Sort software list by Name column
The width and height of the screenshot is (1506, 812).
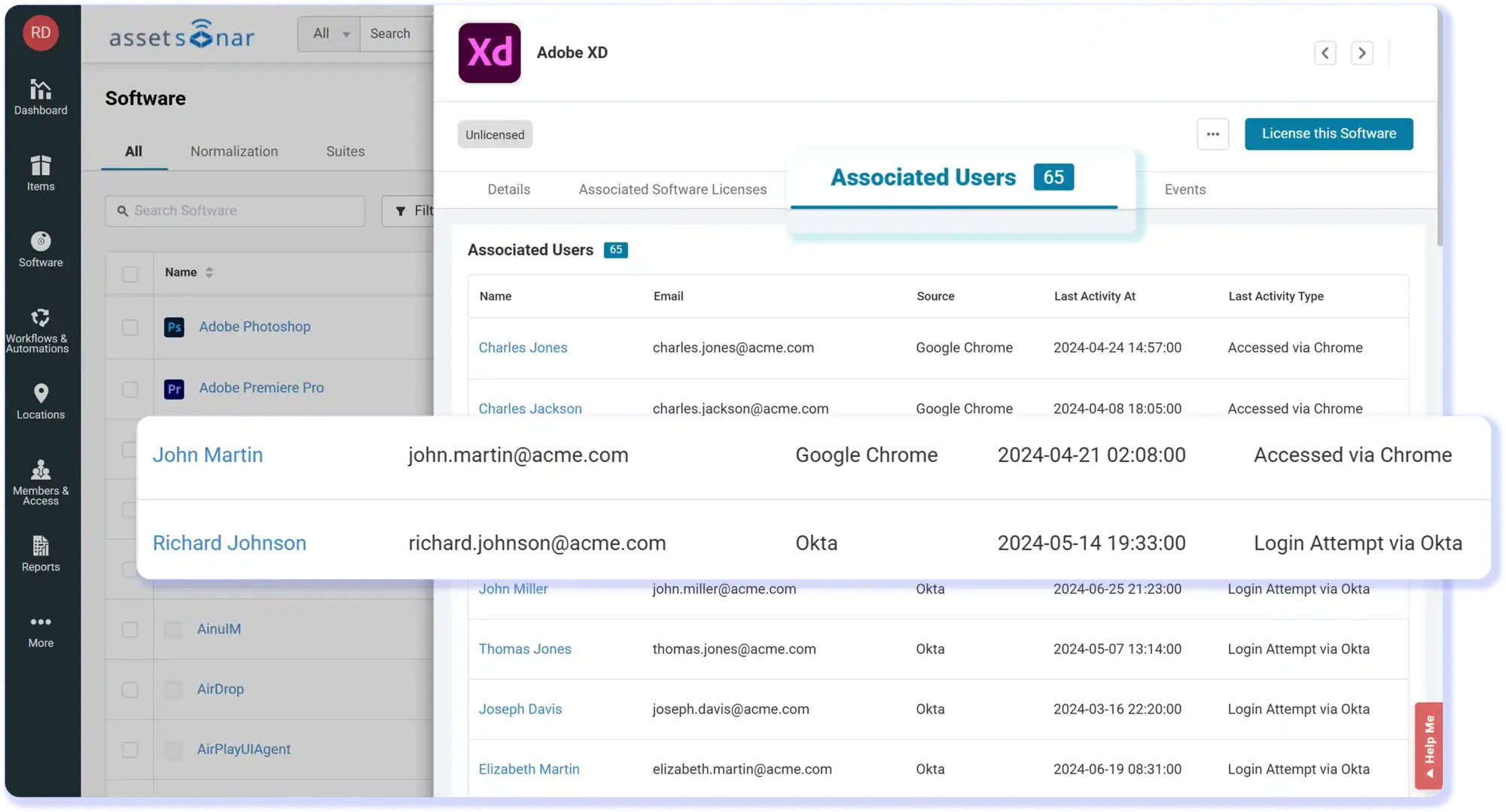click(189, 272)
